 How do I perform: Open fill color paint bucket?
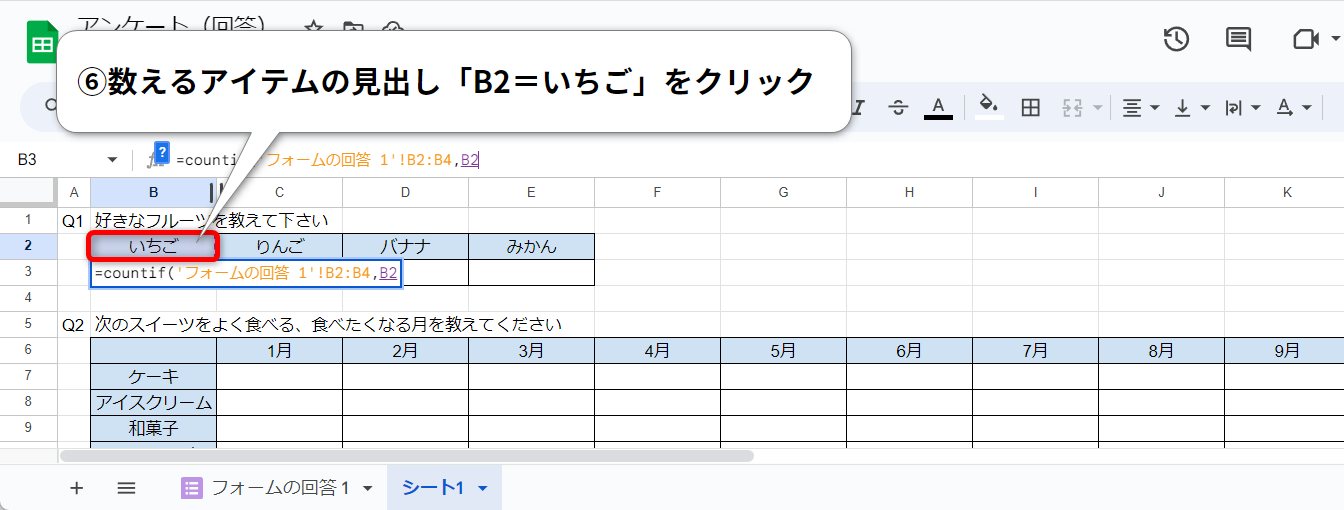[988, 107]
